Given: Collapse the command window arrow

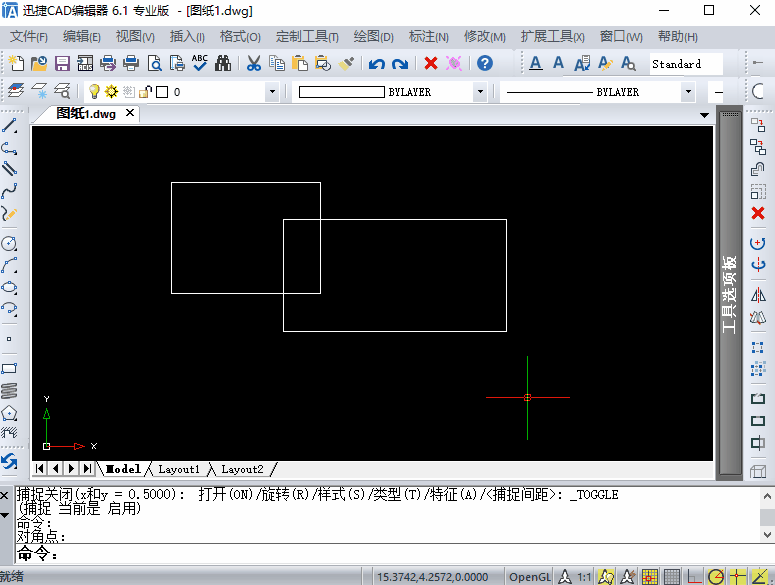Looking at the screenshot, I should coord(5,515).
